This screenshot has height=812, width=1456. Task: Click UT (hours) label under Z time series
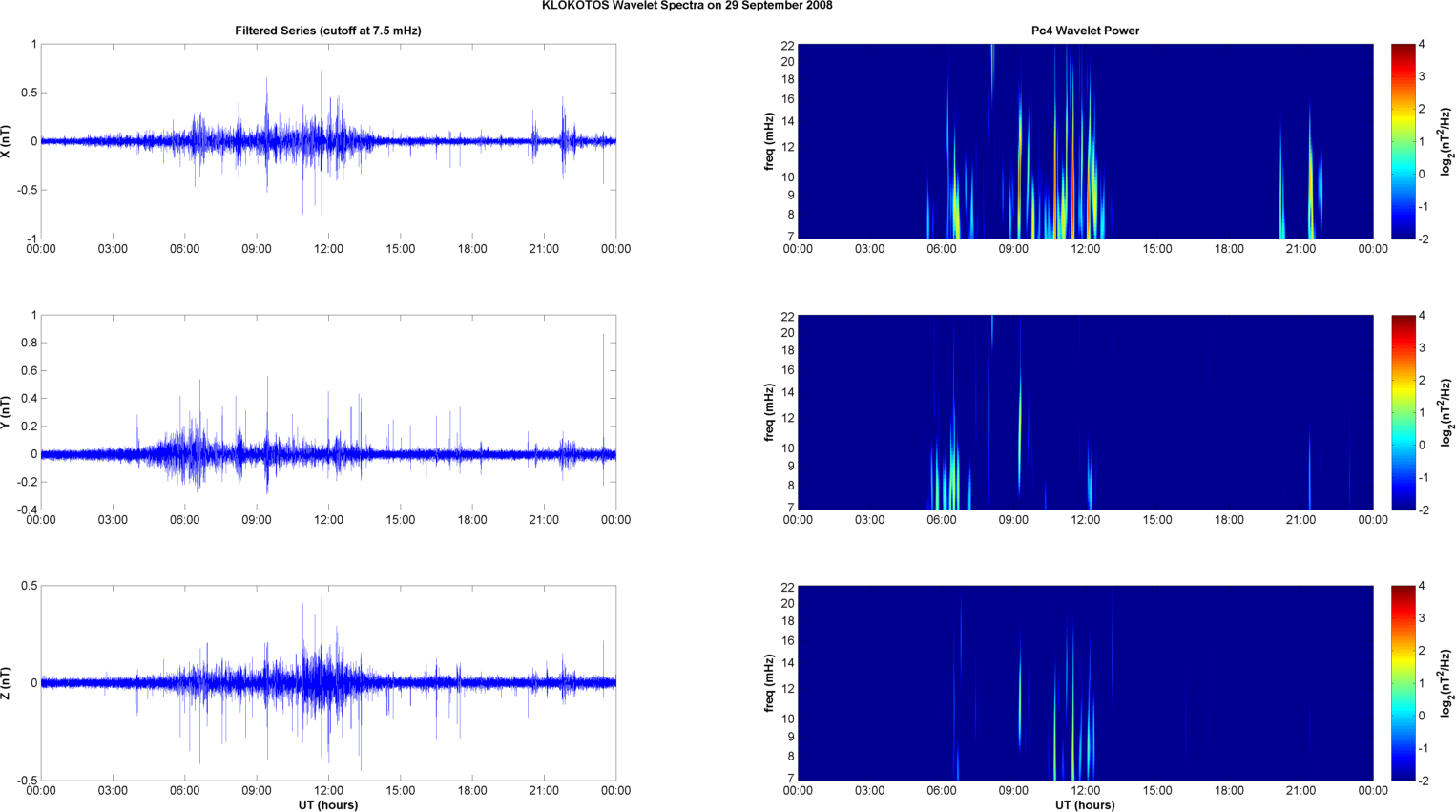[327, 804]
